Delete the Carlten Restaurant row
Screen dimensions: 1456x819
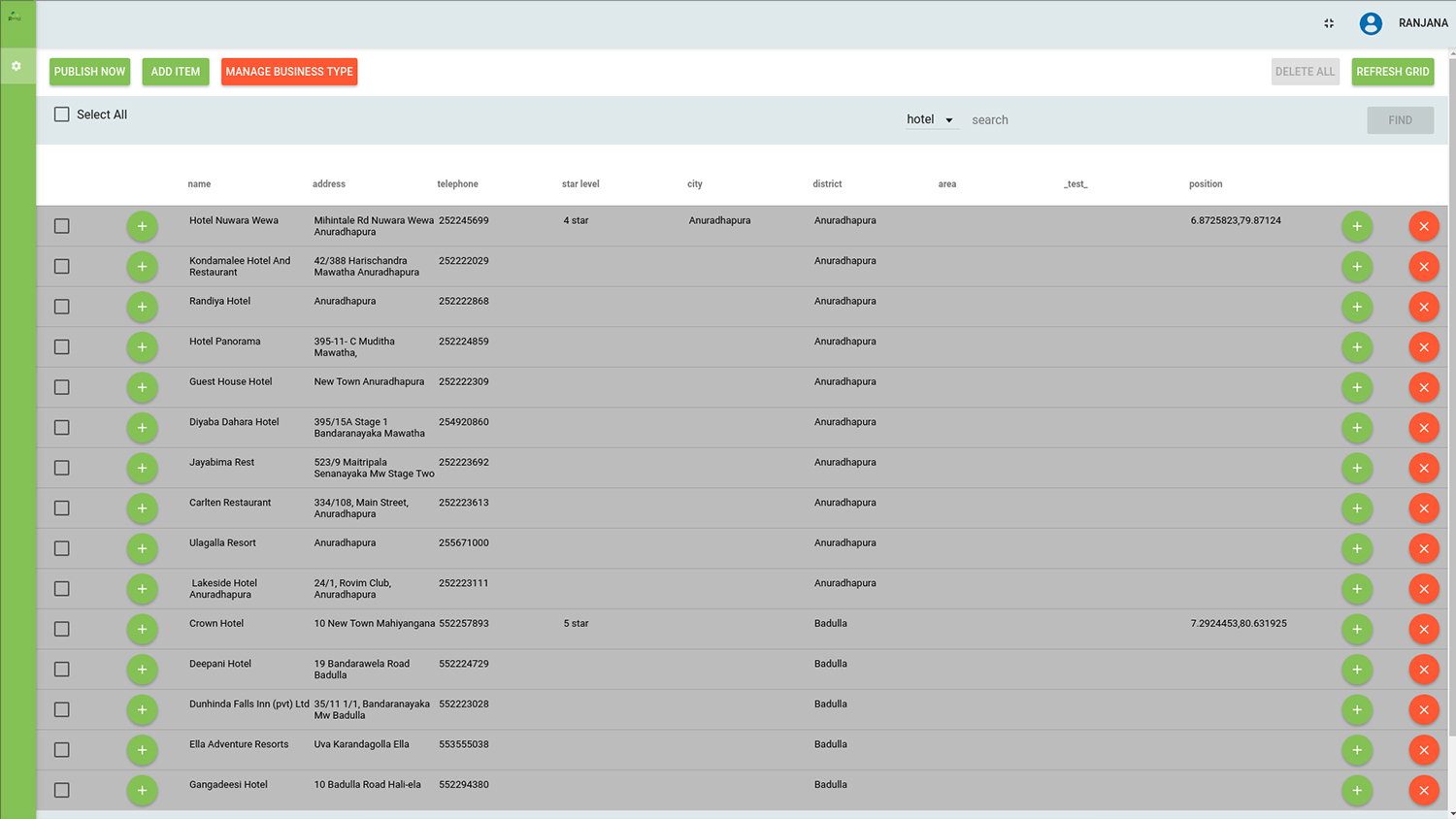point(1424,508)
